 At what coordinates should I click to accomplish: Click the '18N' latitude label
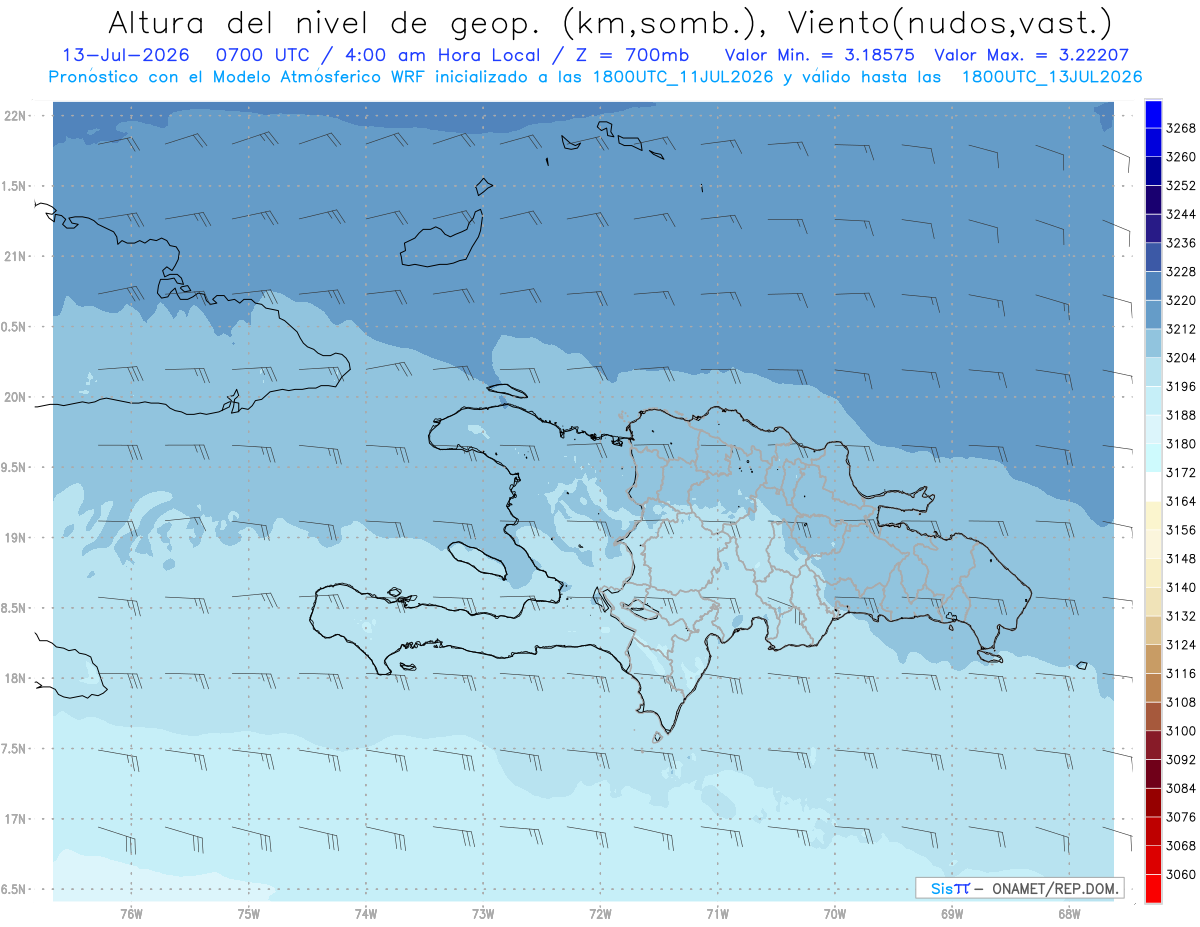click(14, 678)
